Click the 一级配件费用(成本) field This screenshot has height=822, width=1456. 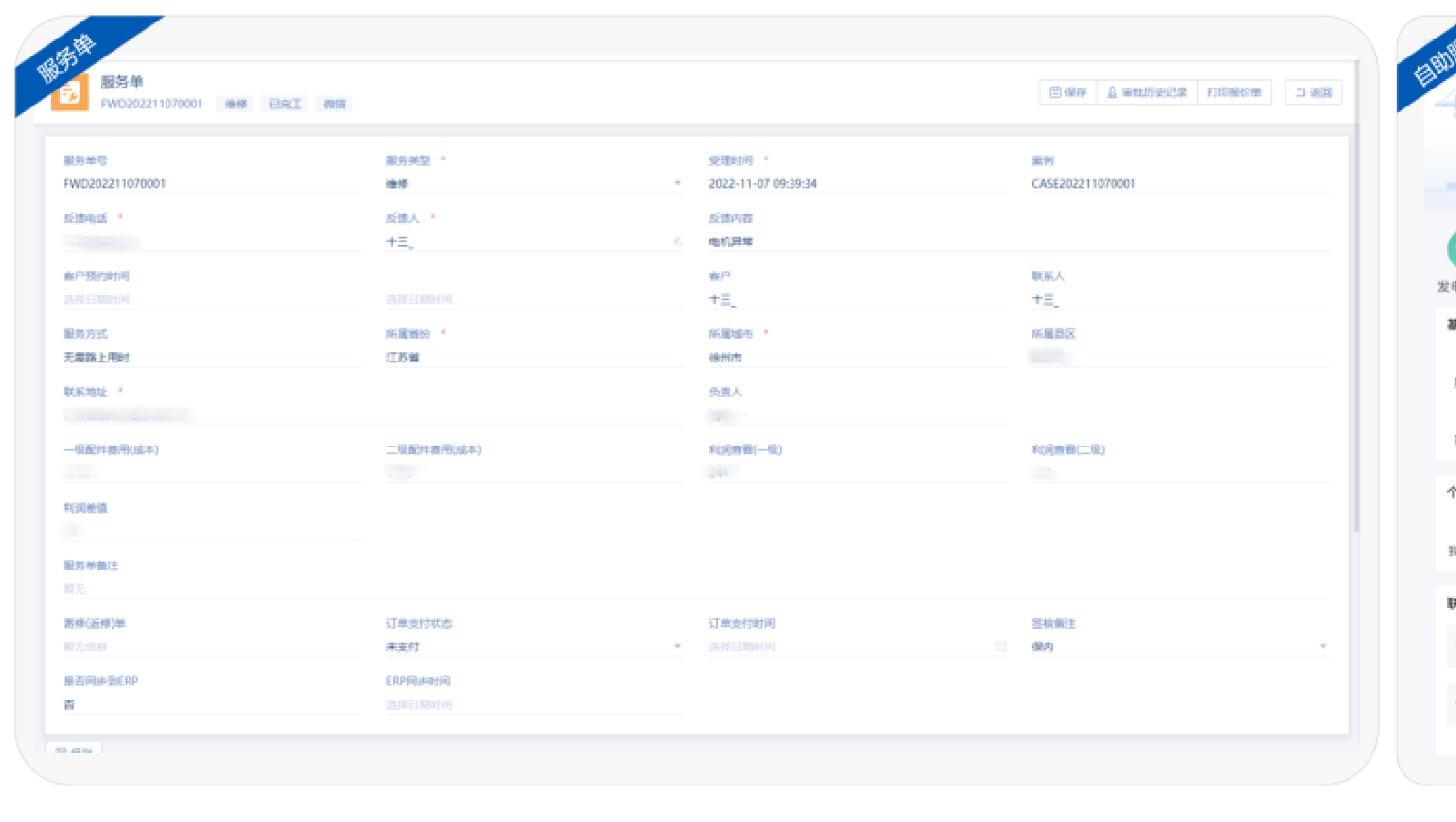[211, 472]
